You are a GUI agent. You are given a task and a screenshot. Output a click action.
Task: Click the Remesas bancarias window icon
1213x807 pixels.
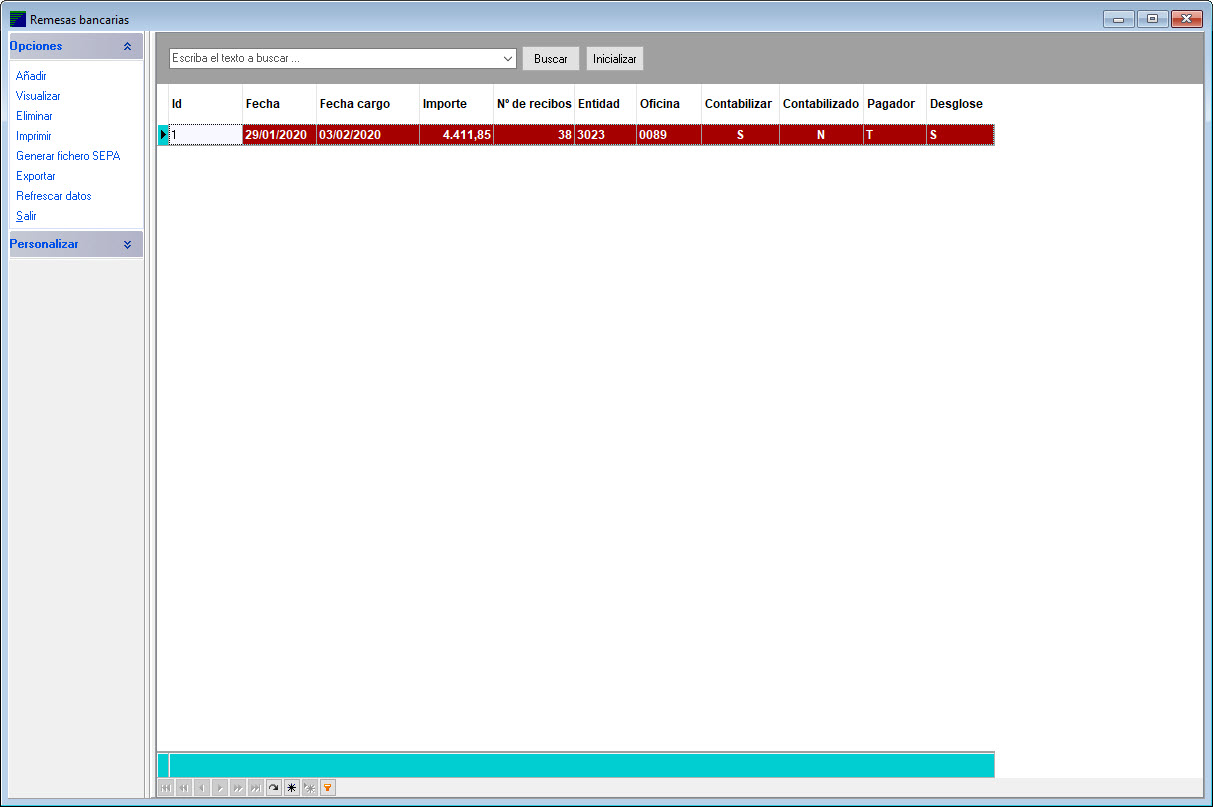[18, 19]
